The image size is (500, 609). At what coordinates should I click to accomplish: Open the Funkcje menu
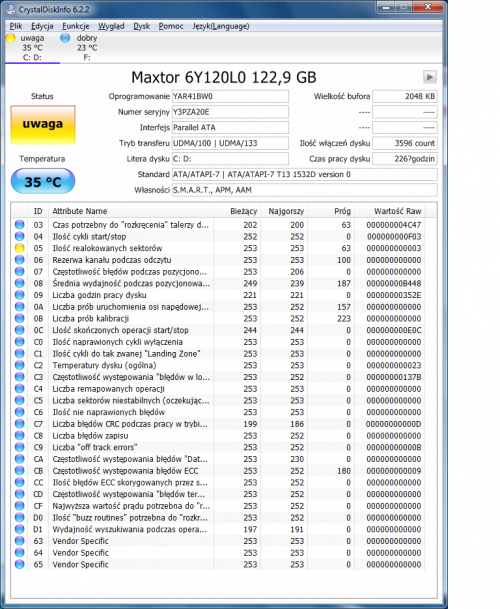(x=76, y=26)
